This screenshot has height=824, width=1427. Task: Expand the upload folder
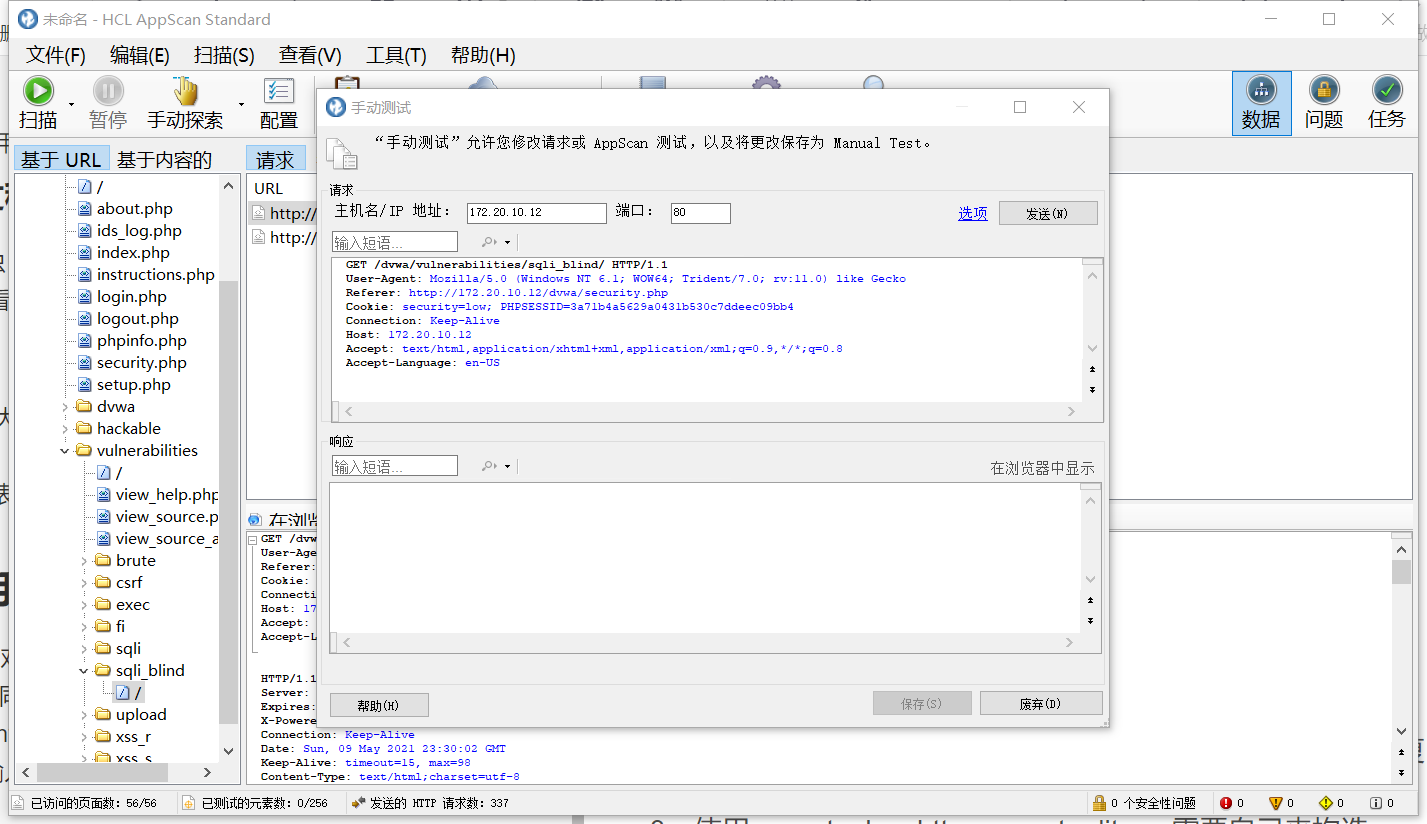tap(84, 715)
